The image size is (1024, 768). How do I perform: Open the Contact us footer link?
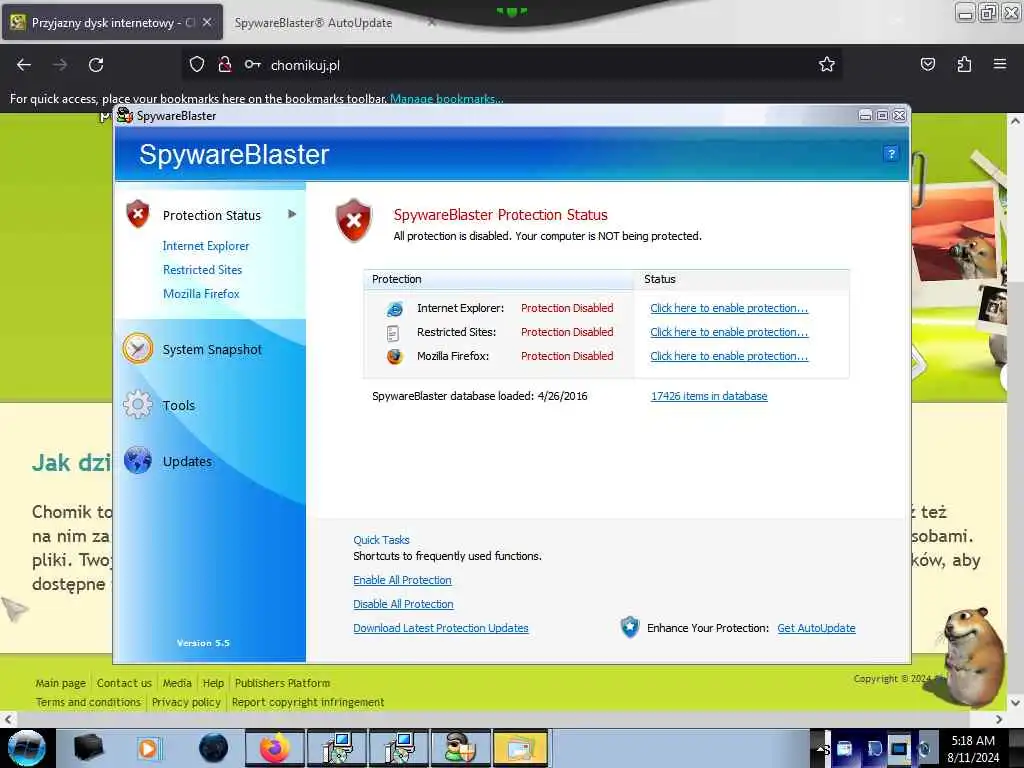pos(124,683)
